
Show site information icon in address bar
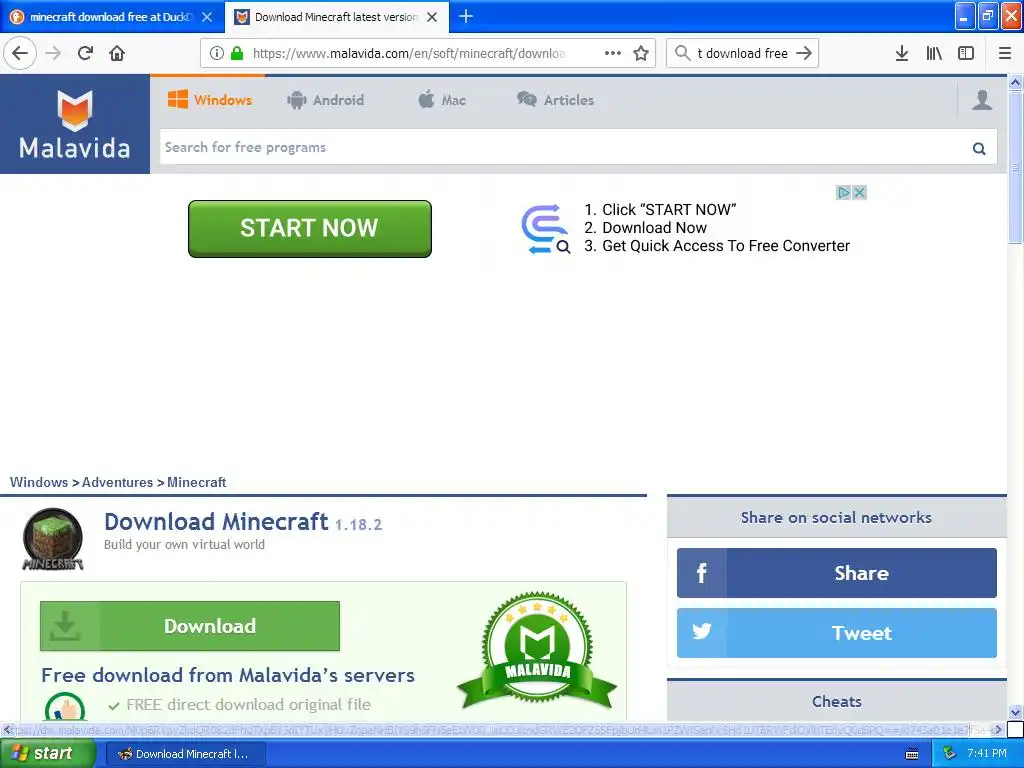[217, 53]
